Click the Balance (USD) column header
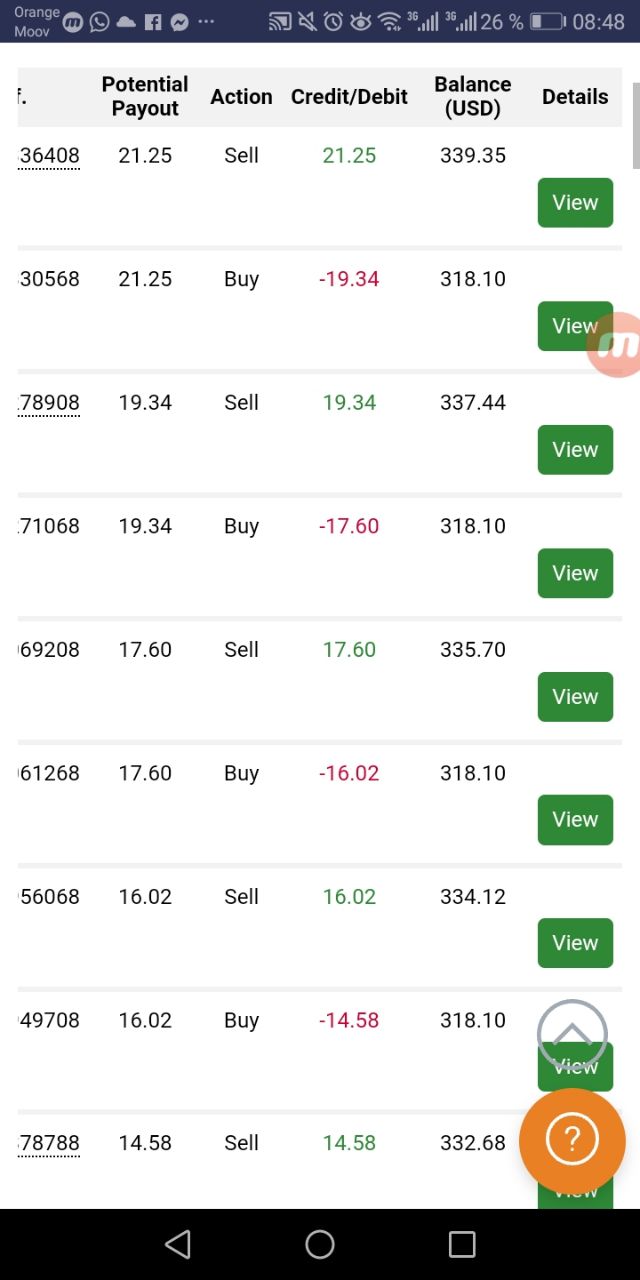Viewport: 640px width, 1280px height. pos(473,96)
